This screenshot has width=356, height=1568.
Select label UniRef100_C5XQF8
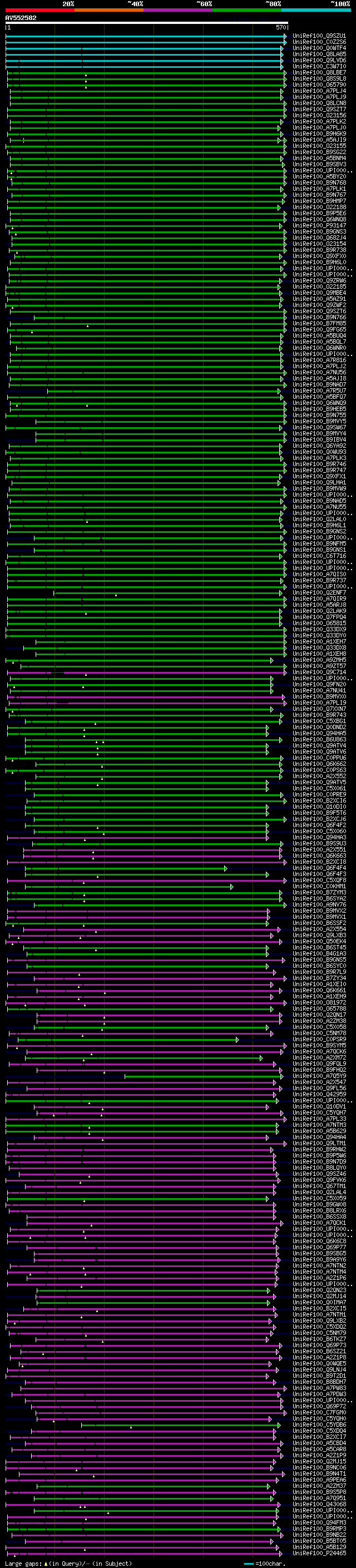pyautogui.click(x=319, y=880)
